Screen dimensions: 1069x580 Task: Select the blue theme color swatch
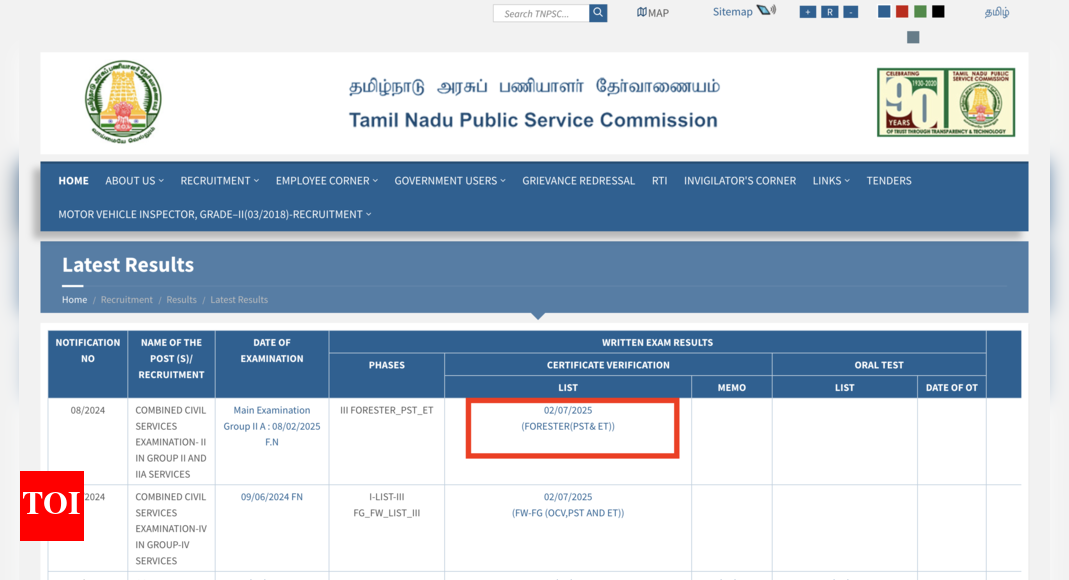[x=884, y=12]
